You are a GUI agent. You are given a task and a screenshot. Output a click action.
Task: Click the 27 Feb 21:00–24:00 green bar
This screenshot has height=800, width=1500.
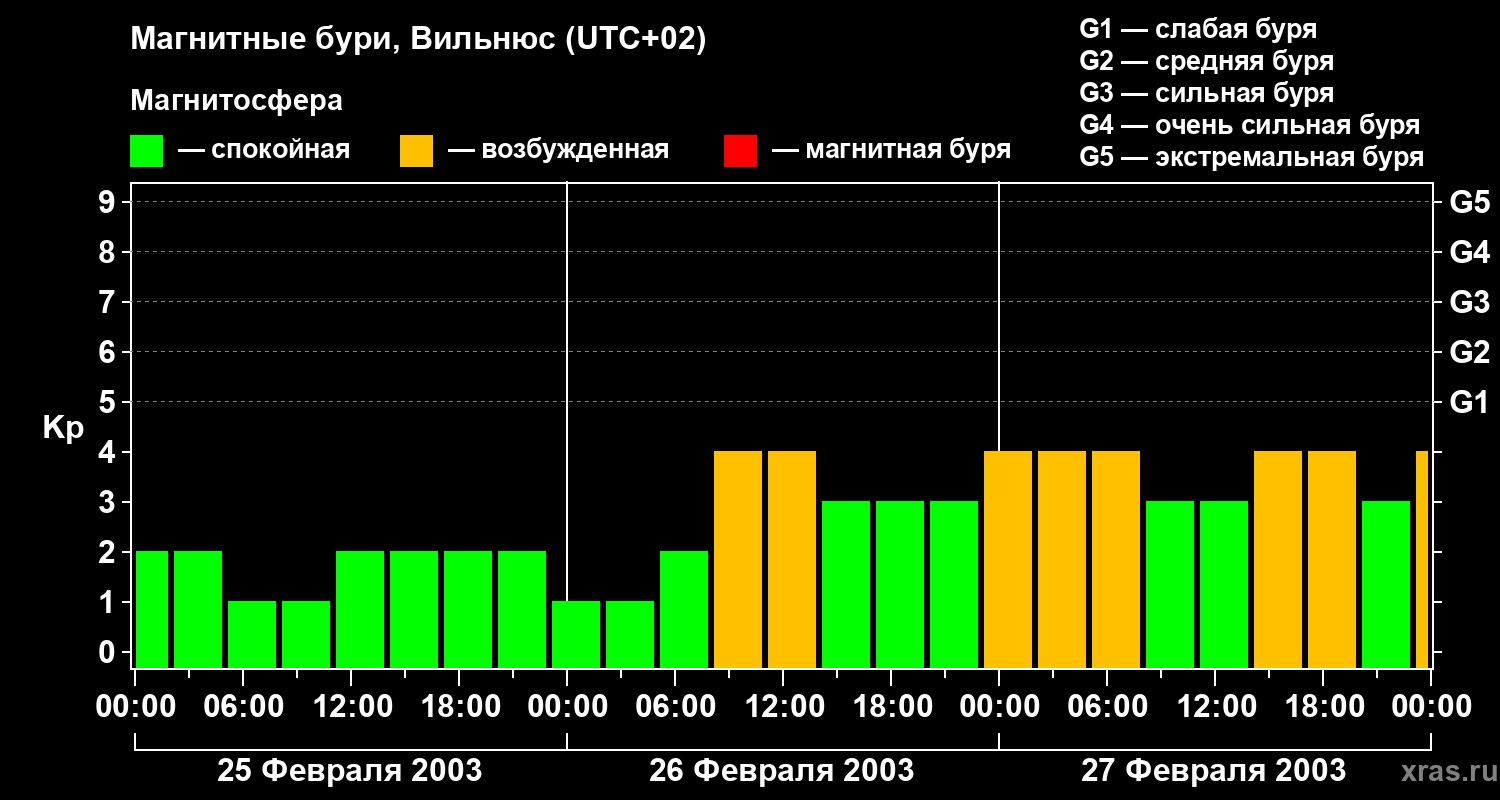click(1386, 584)
